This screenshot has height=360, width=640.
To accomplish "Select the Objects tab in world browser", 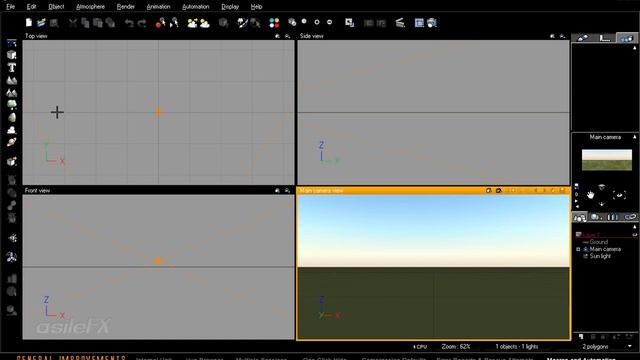I will pos(580,217).
